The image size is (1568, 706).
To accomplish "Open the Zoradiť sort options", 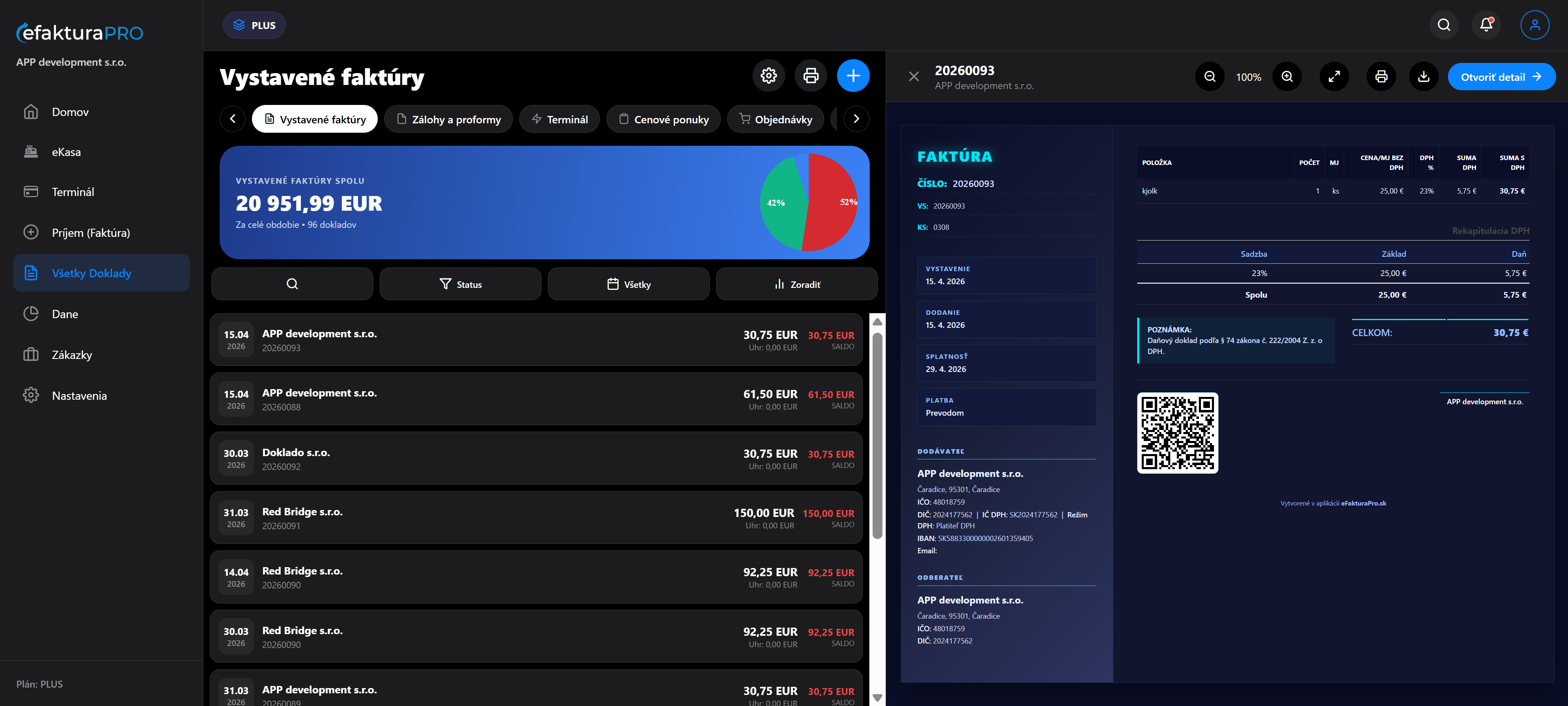I will click(x=796, y=284).
